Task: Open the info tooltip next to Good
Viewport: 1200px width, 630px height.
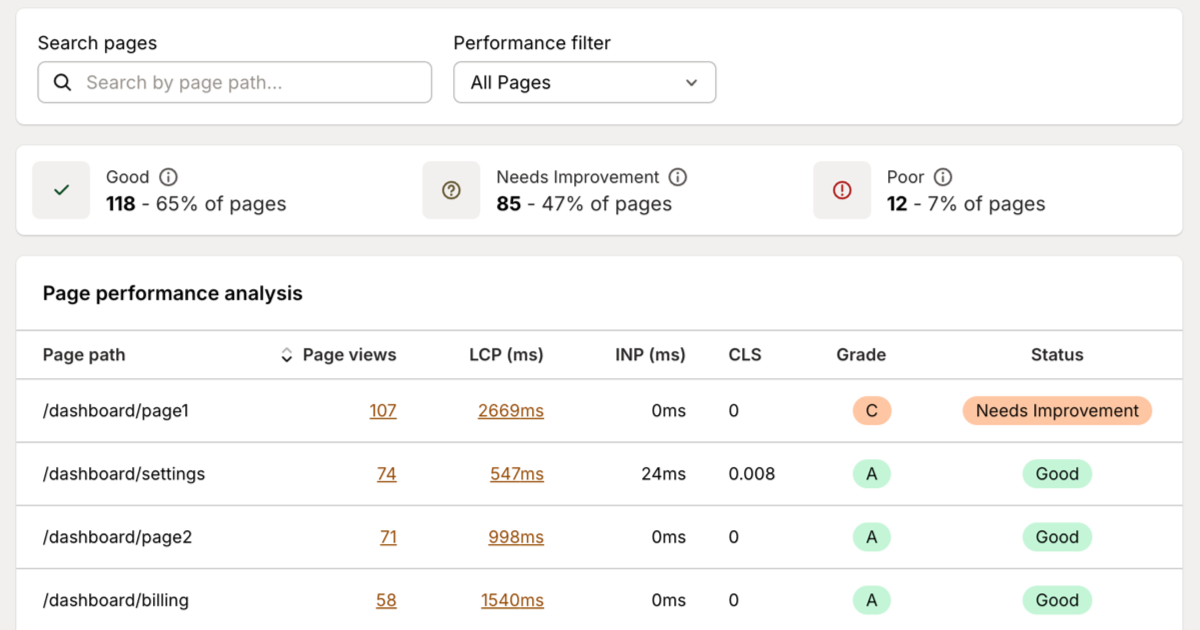Action: pyautogui.click(x=168, y=177)
